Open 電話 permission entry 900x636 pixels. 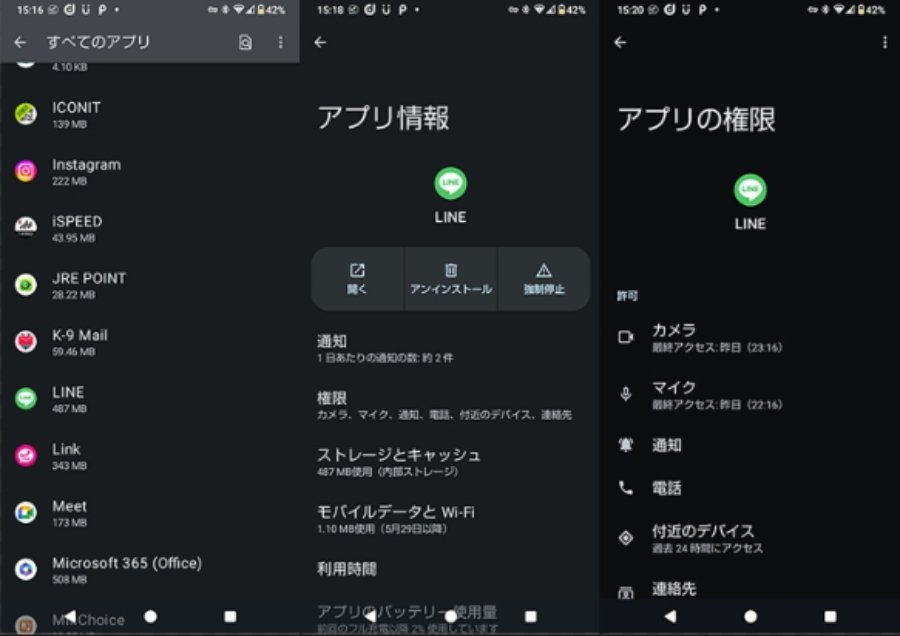coord(666,488)
